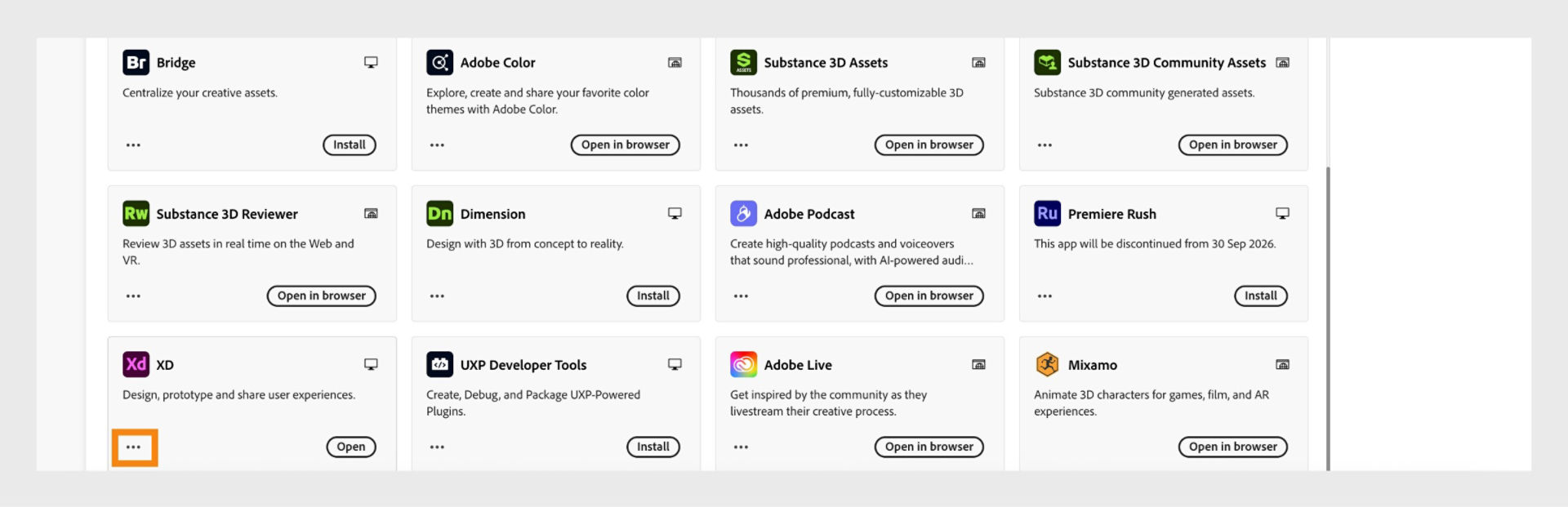This screenshot has height=507, width=1568.
Task: Install the Bridge app
Action: (349, 145)
